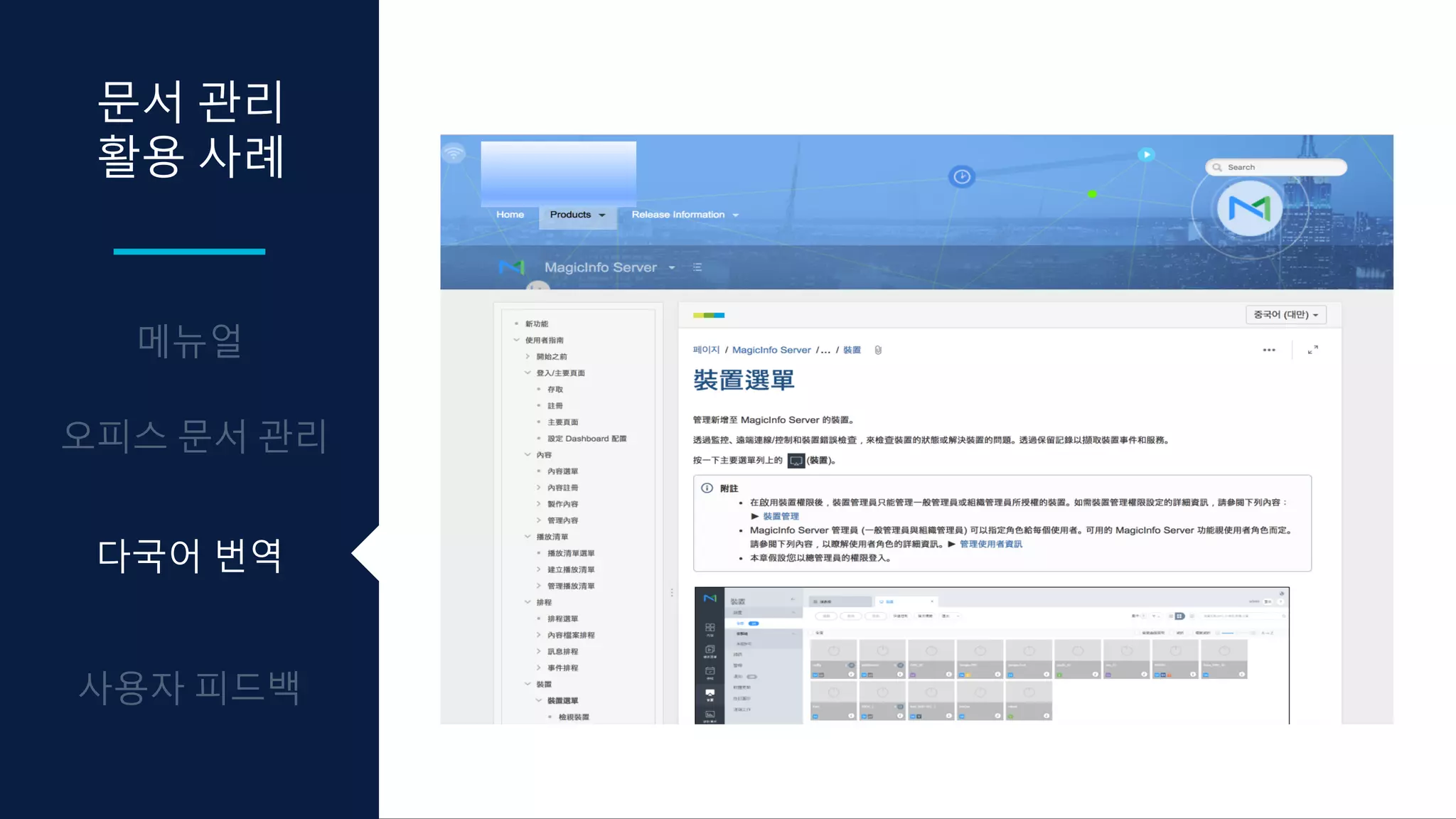Click the cyan play icon in banner

coord(1146,154)
